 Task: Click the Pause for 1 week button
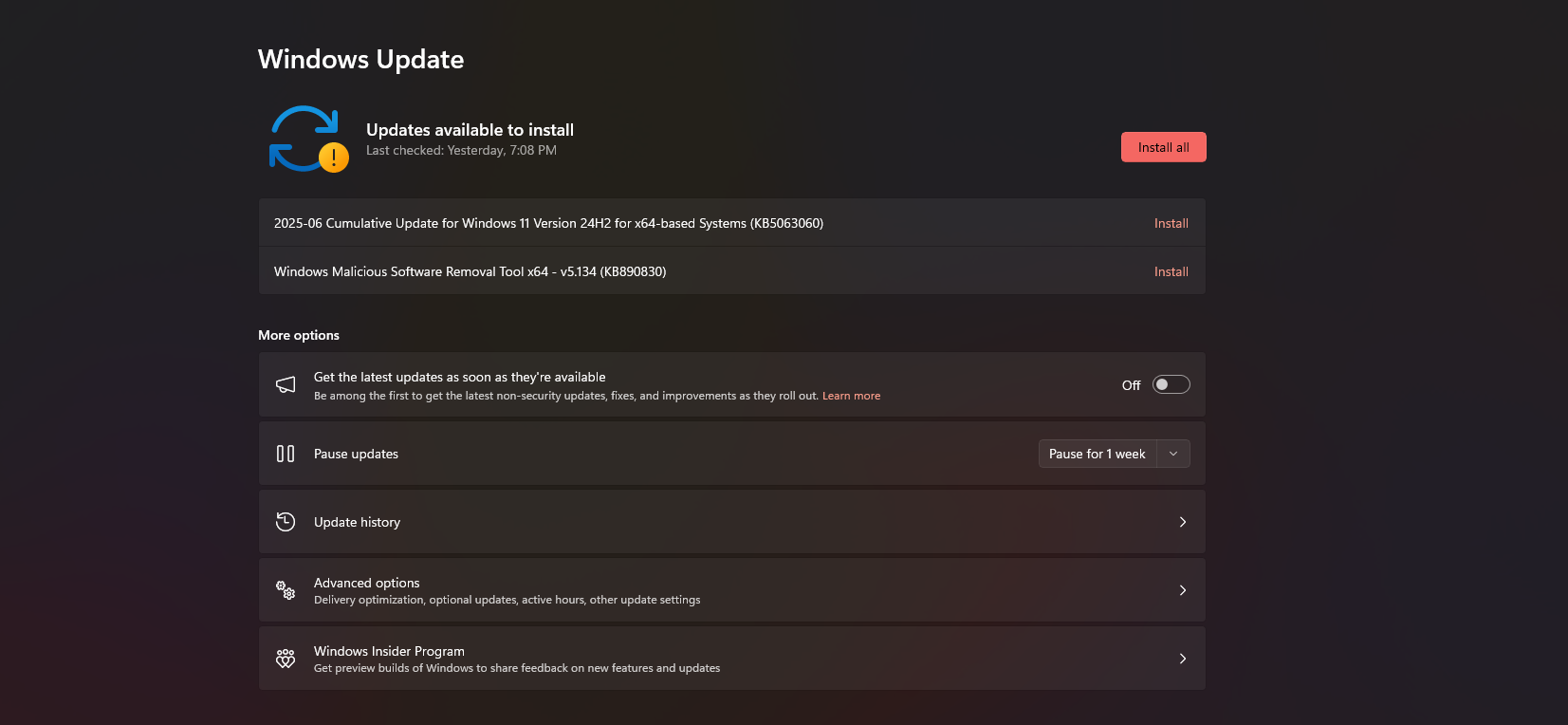tap(1098, 454)
